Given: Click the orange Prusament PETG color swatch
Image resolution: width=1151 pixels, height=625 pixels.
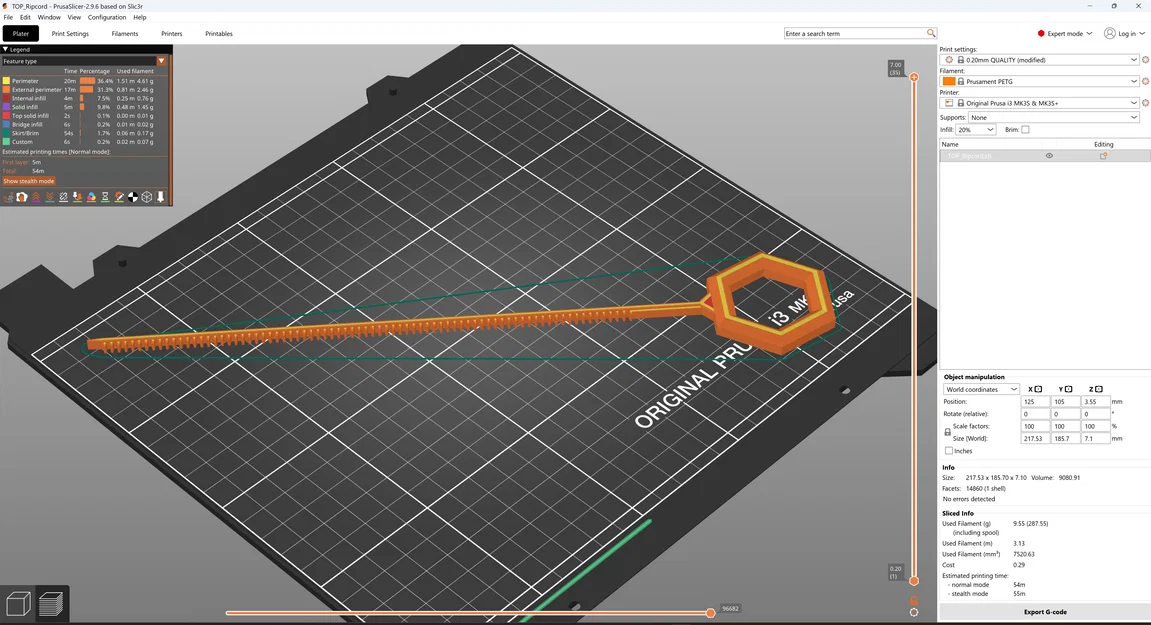Looking at the screenshot, I should pyautogui.click(x=948, y=82).
